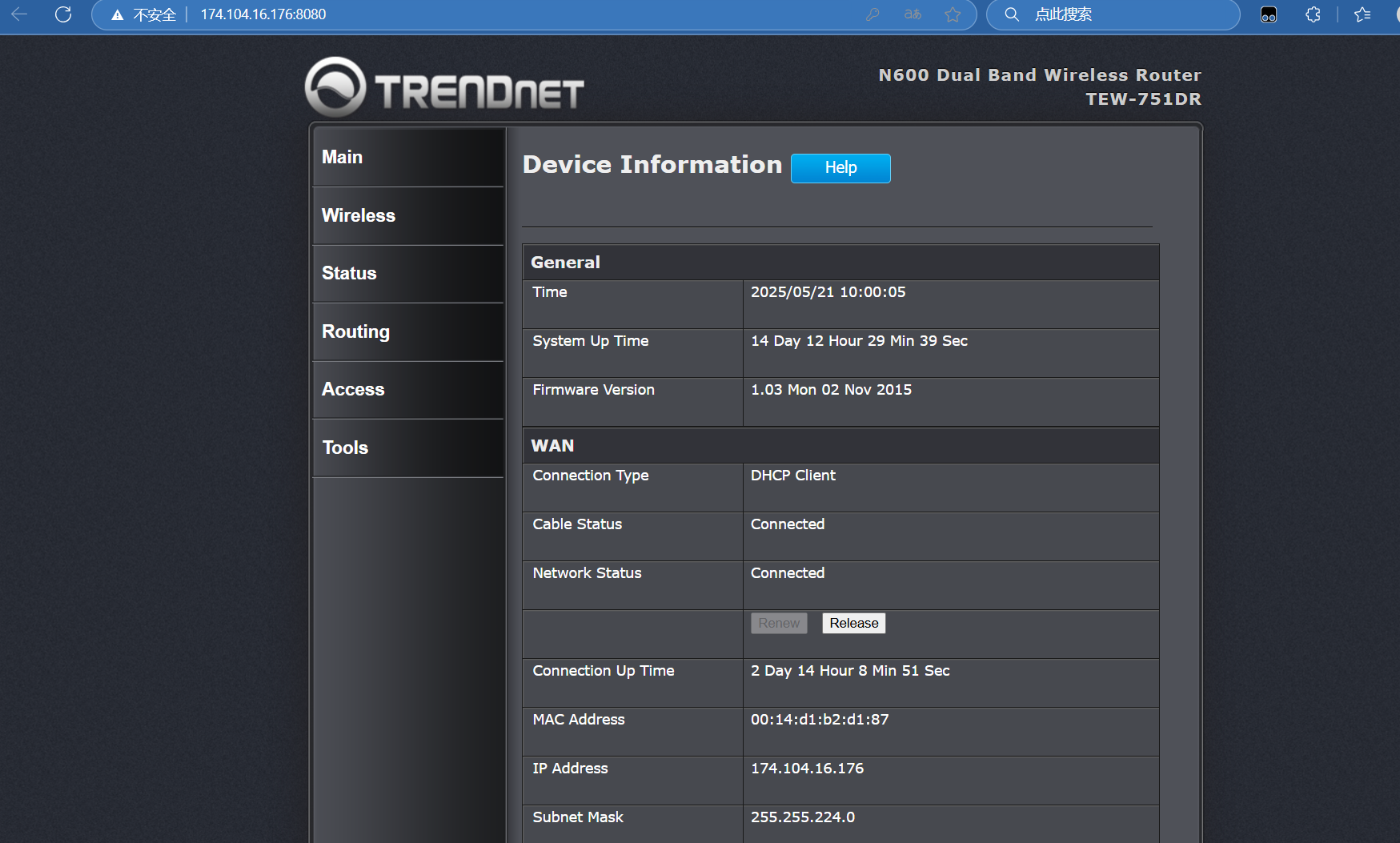The width and height of the screenshot is (1400, 843).
Task: Click the Time value 2025/05/21 10:00:05
Action: (x=828, y=292)
